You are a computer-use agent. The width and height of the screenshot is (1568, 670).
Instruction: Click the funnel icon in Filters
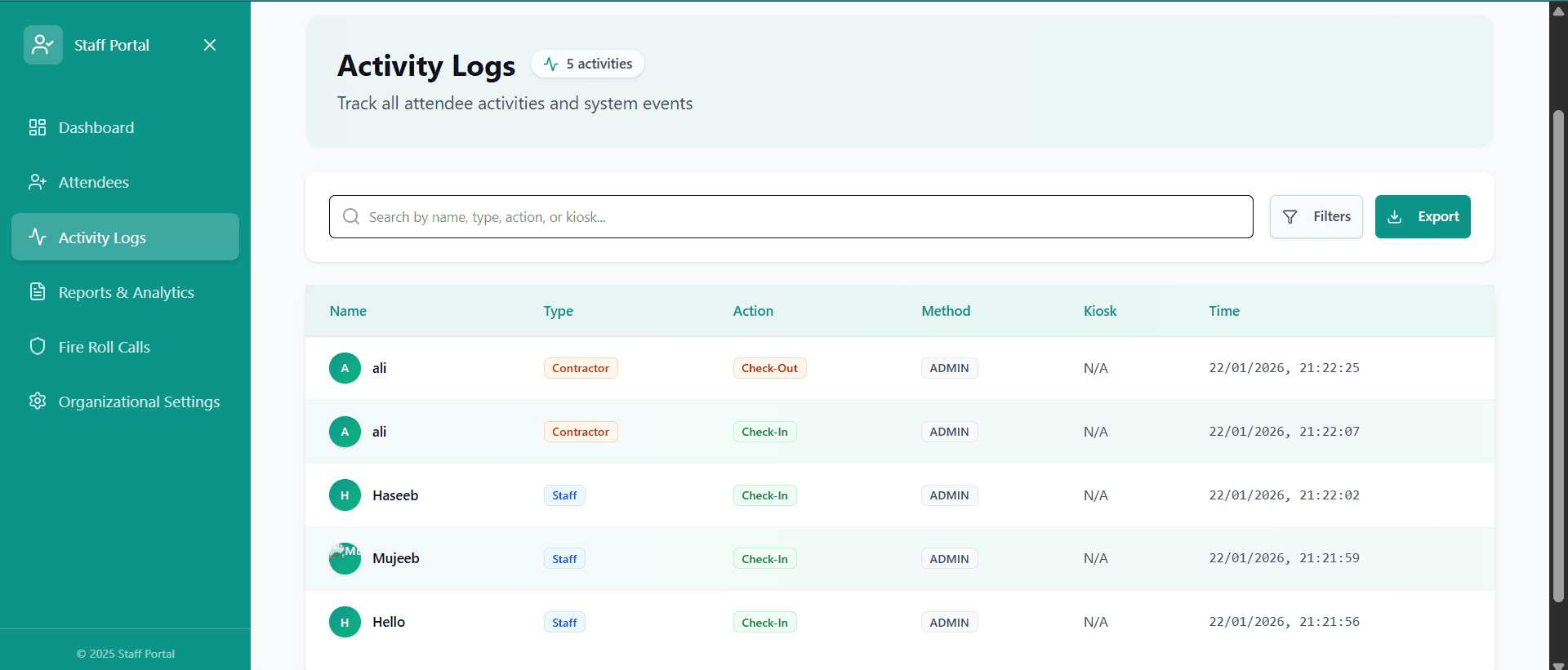(1290, 216)
